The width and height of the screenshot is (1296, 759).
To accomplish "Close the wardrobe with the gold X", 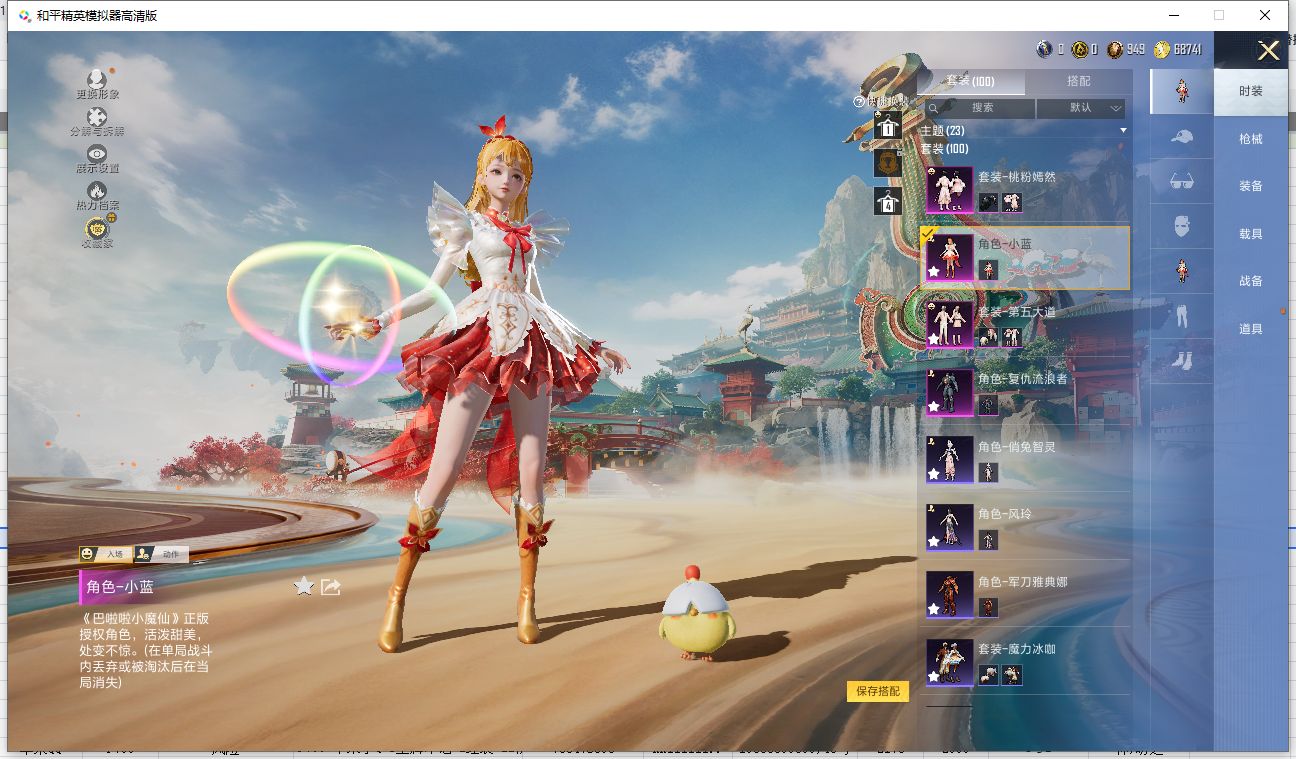I will [x=1268, y=51].
